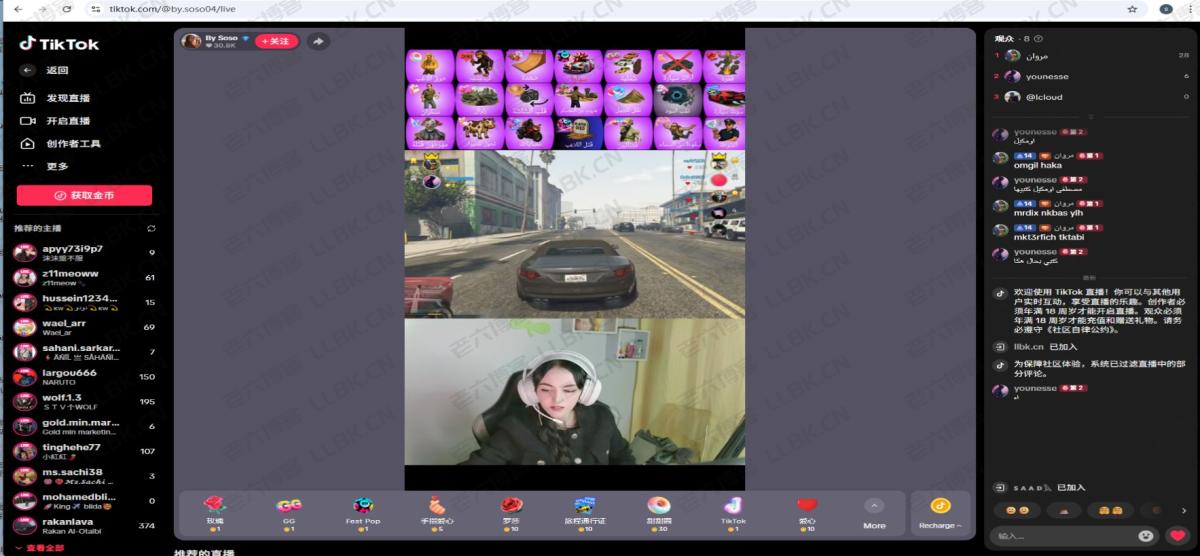Click the 'llbk.cn 已加入' join notice

click(1044, 346)
